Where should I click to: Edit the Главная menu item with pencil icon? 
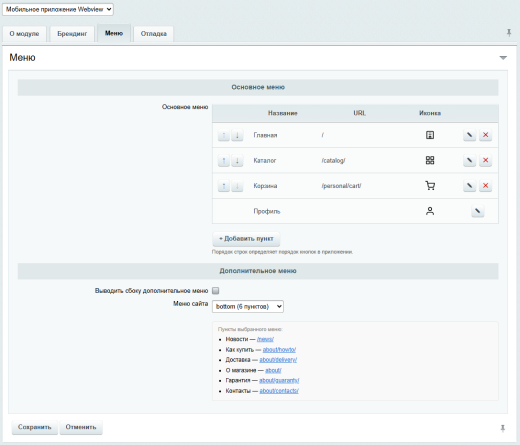click(469, 135)
